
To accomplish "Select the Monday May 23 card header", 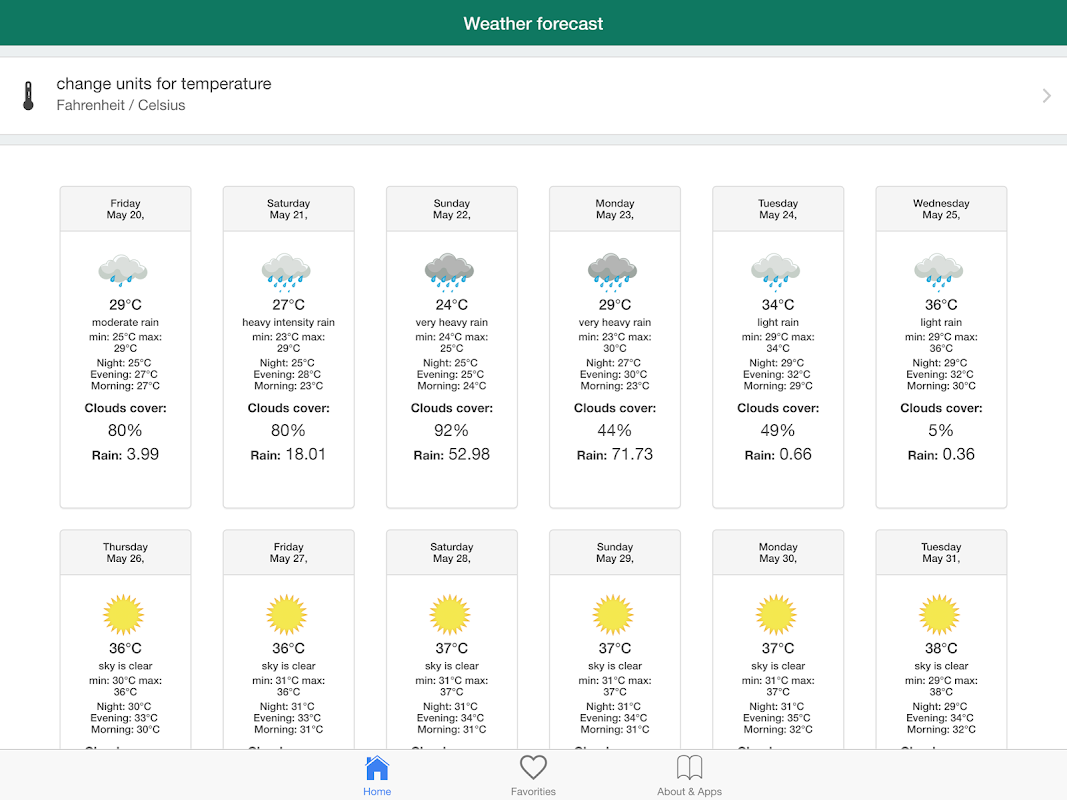I will click(615, 209).
